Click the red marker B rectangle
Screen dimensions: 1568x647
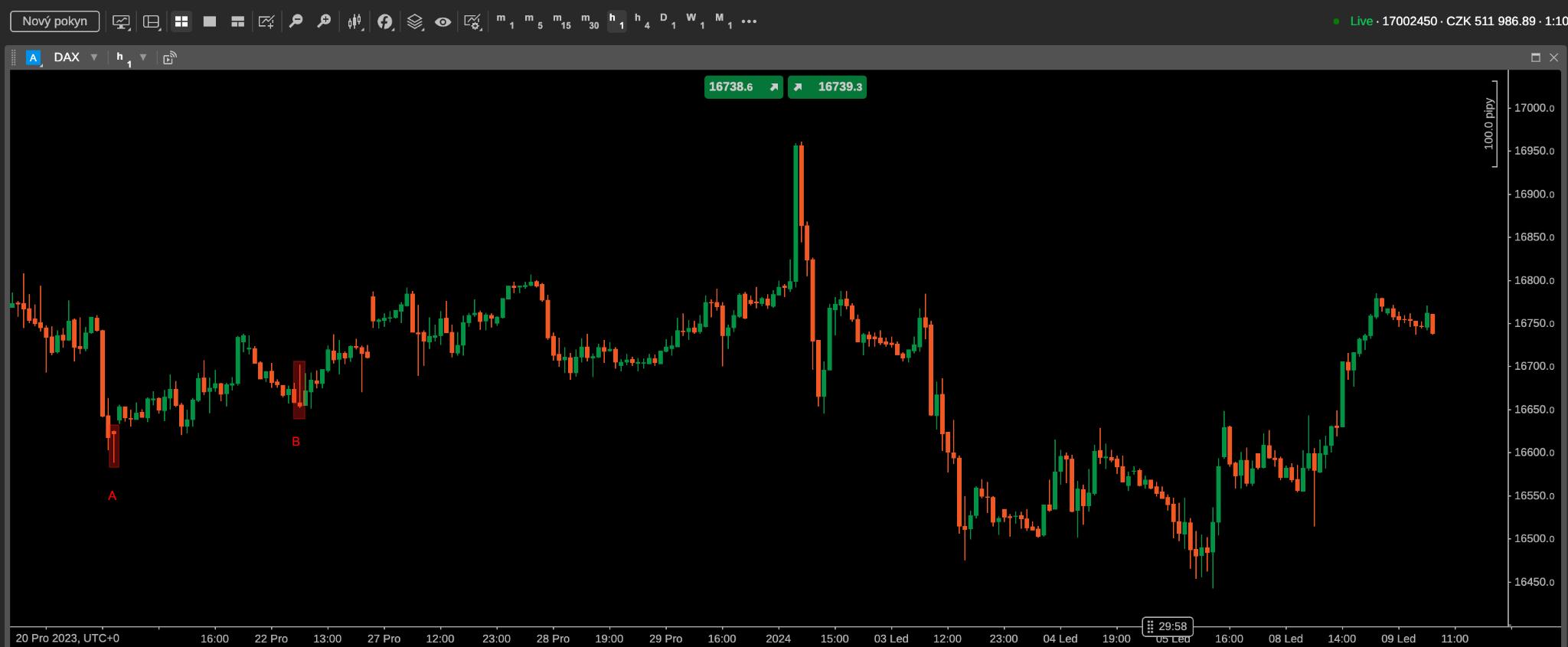(299, 390)
